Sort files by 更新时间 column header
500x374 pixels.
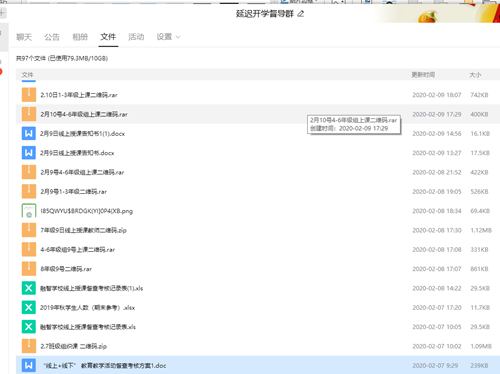point(423,75)
